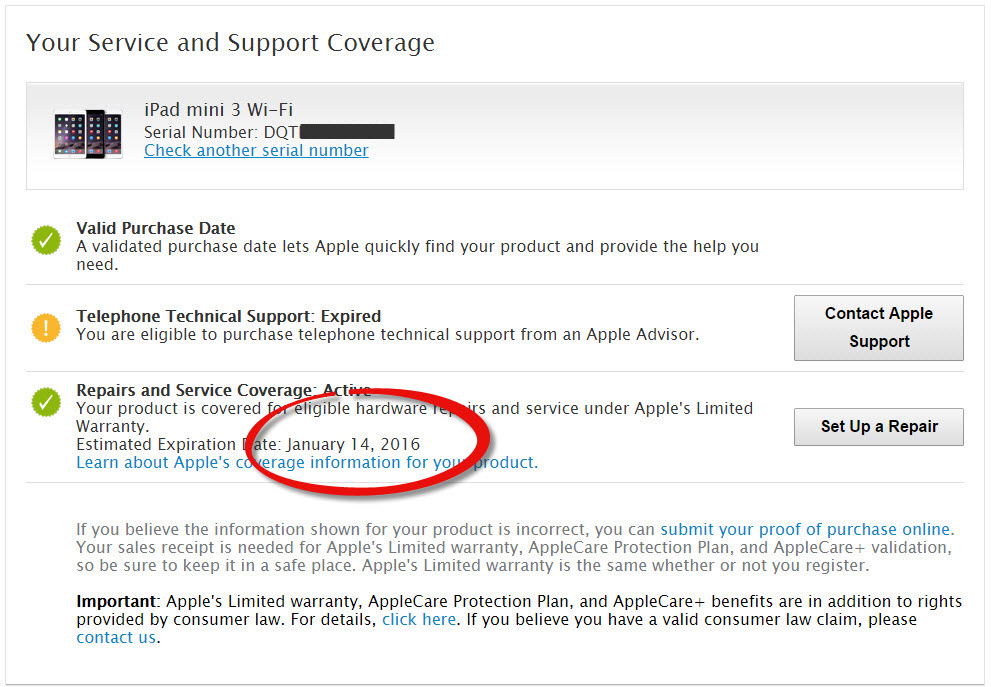Click the orange warning icon for Telephone Support
991x687 pixels.
click(46, 327)
